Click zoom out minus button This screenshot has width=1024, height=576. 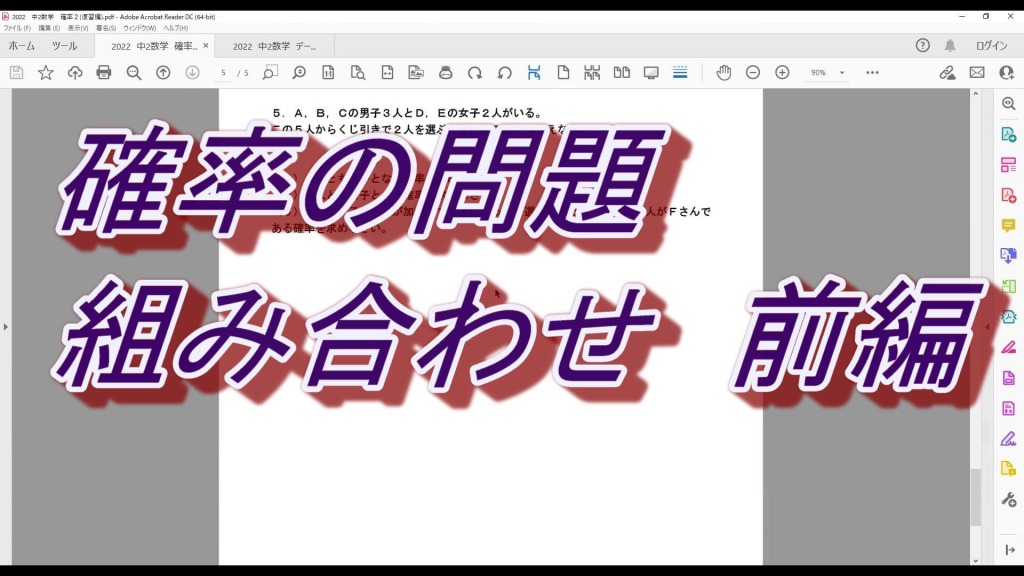coord(753,73)
